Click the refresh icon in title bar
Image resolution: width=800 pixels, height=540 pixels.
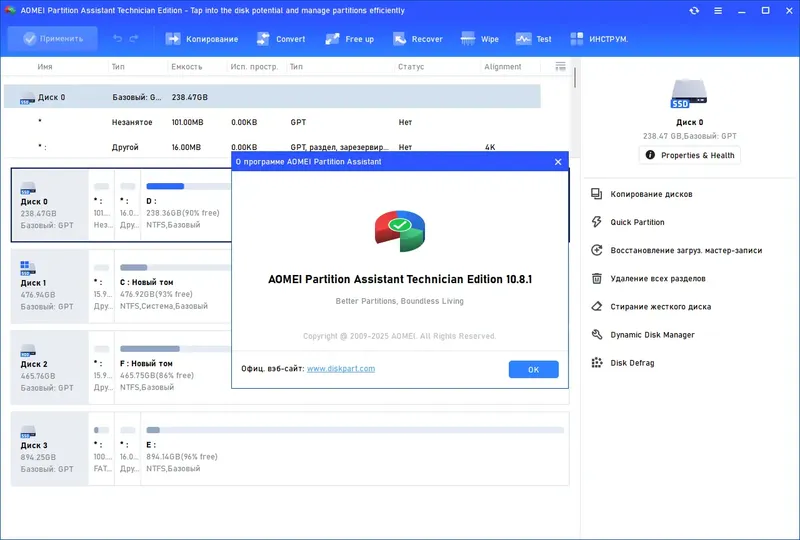[694, 10]
